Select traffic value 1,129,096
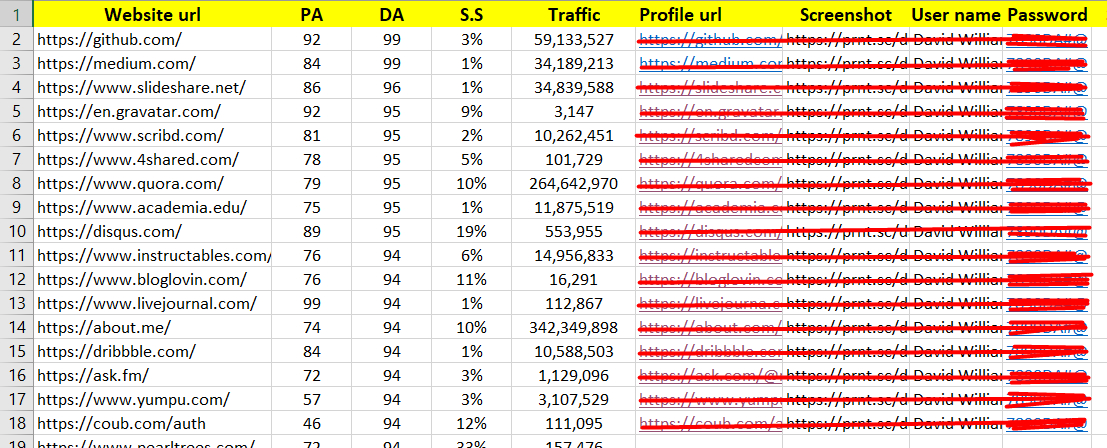The height and width of the screenshot is (448, 1107). coord(574,375)
